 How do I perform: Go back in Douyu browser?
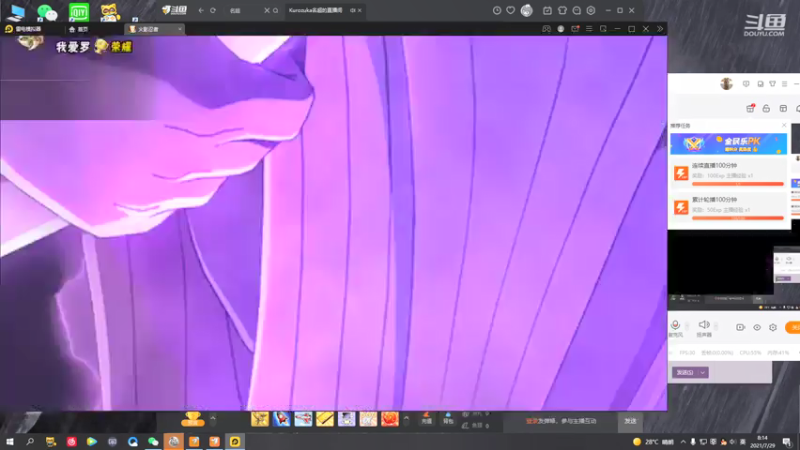point(201,10)
